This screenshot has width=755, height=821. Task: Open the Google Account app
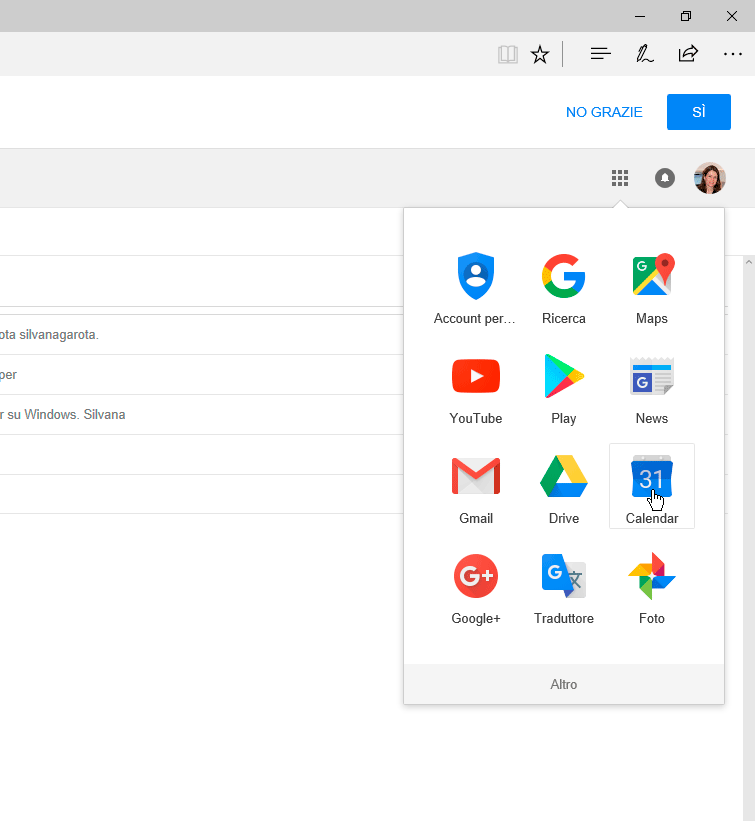click(x=475, y=289)
